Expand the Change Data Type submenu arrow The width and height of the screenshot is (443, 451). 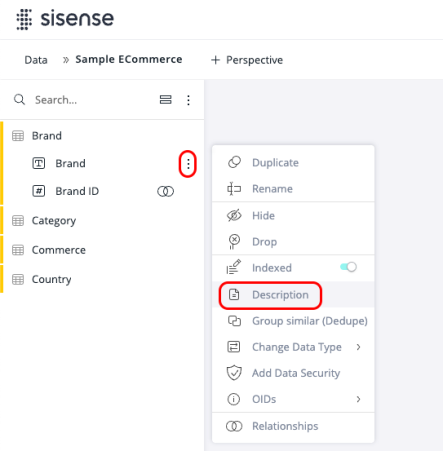pyautogui.click(x=358, y=347)
